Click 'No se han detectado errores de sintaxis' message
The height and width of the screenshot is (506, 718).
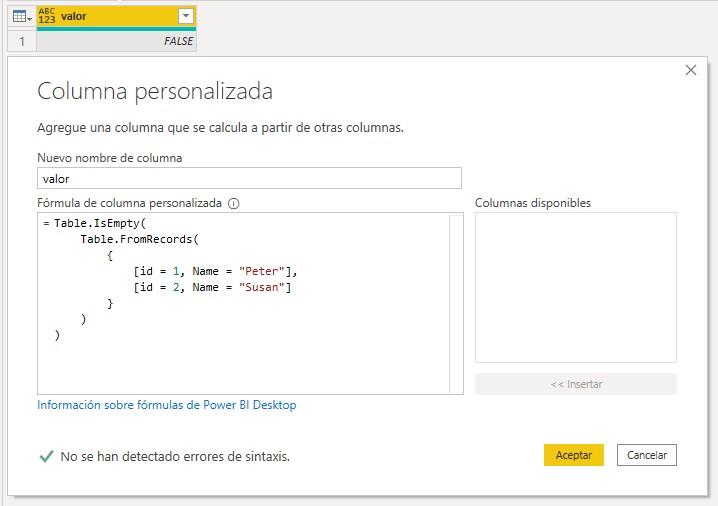pyautogui.click(x=175, y=457)
